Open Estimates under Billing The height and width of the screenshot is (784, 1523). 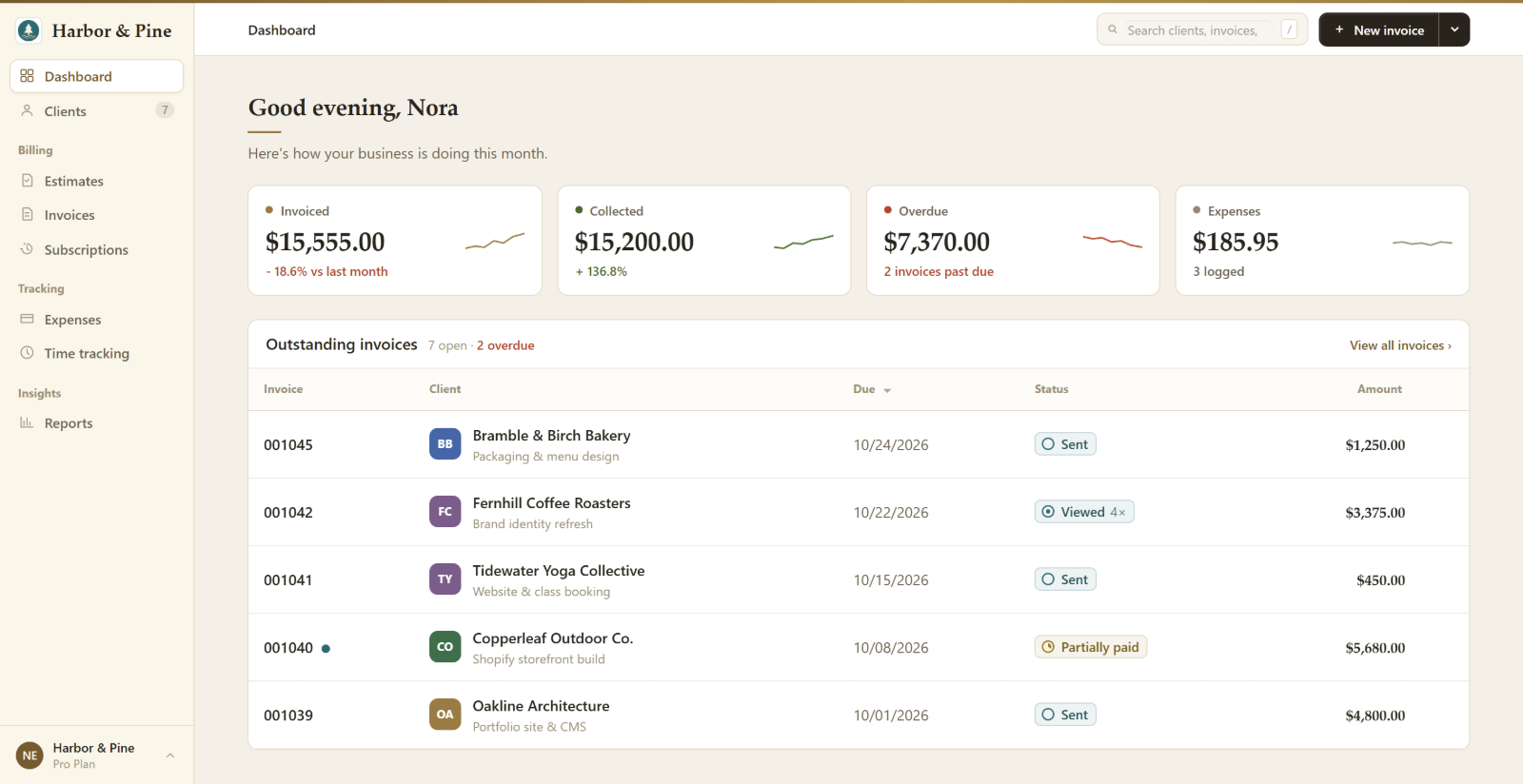coord(96,181)
